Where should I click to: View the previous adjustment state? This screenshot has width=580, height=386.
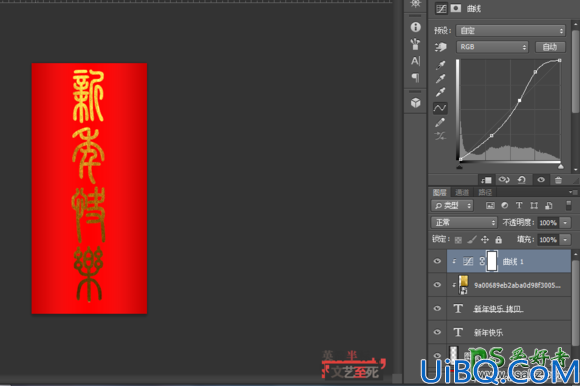pos(504,180)
